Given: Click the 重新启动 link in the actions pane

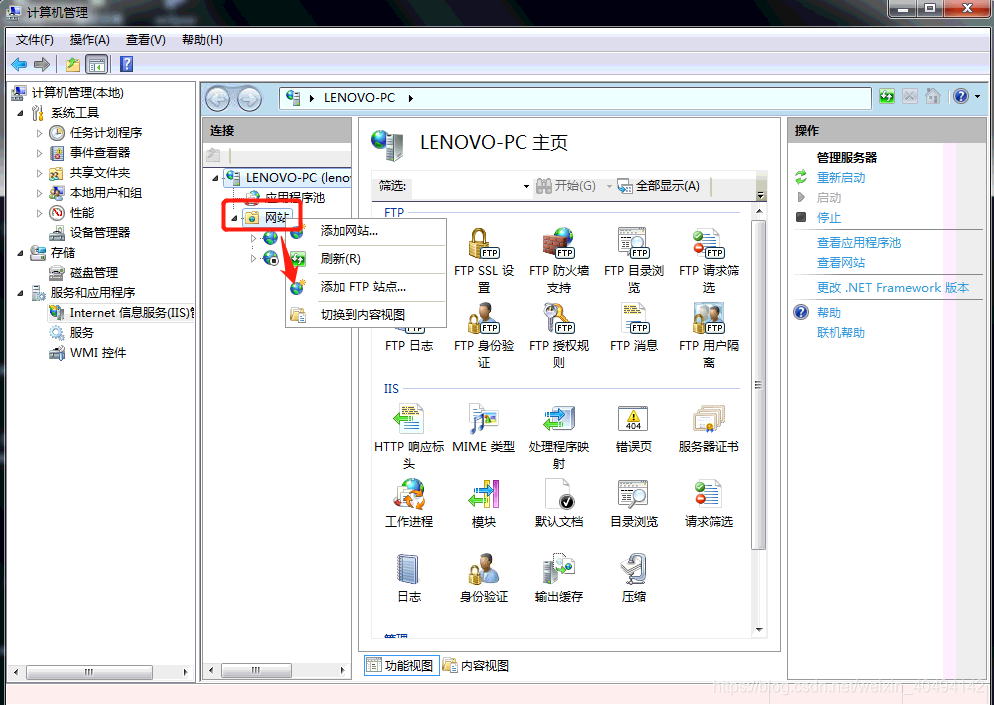Looking at the screenshot, I should click(841, 178).
